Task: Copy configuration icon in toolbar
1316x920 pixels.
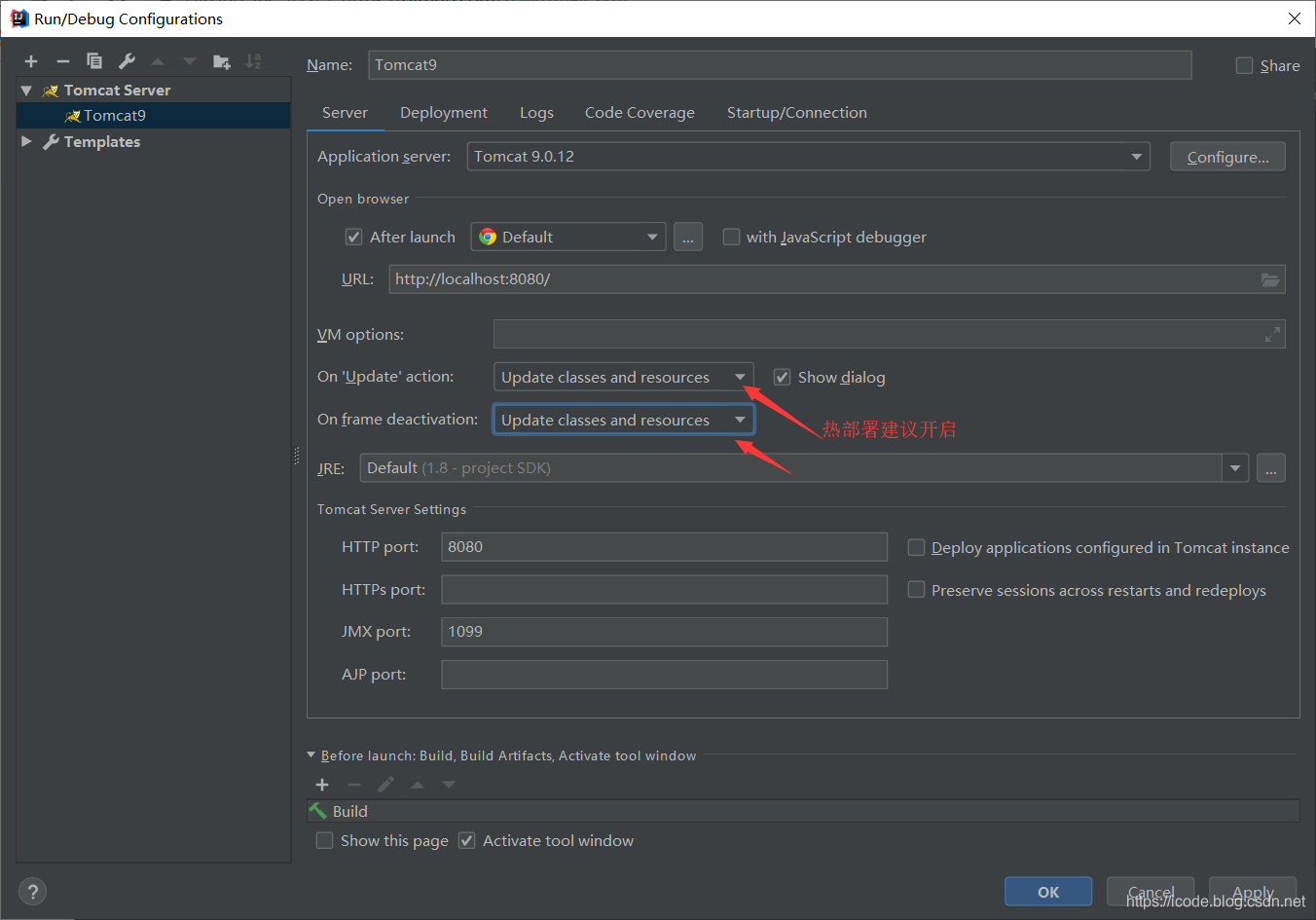Action: pyautogui.click(x=94, y=61)
